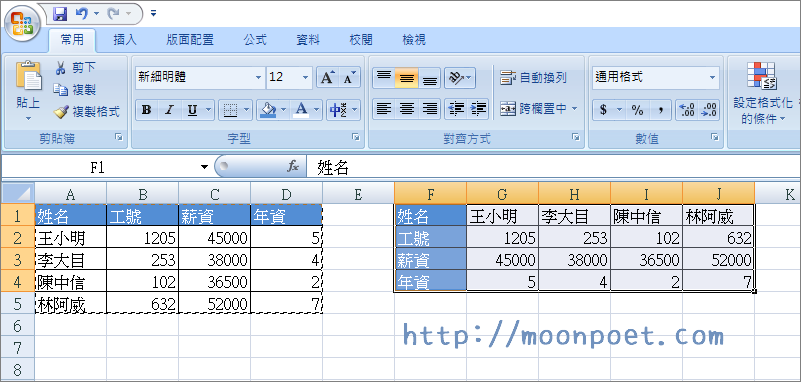Increase the font size
801x382 pixels.
tap(327, 78)
